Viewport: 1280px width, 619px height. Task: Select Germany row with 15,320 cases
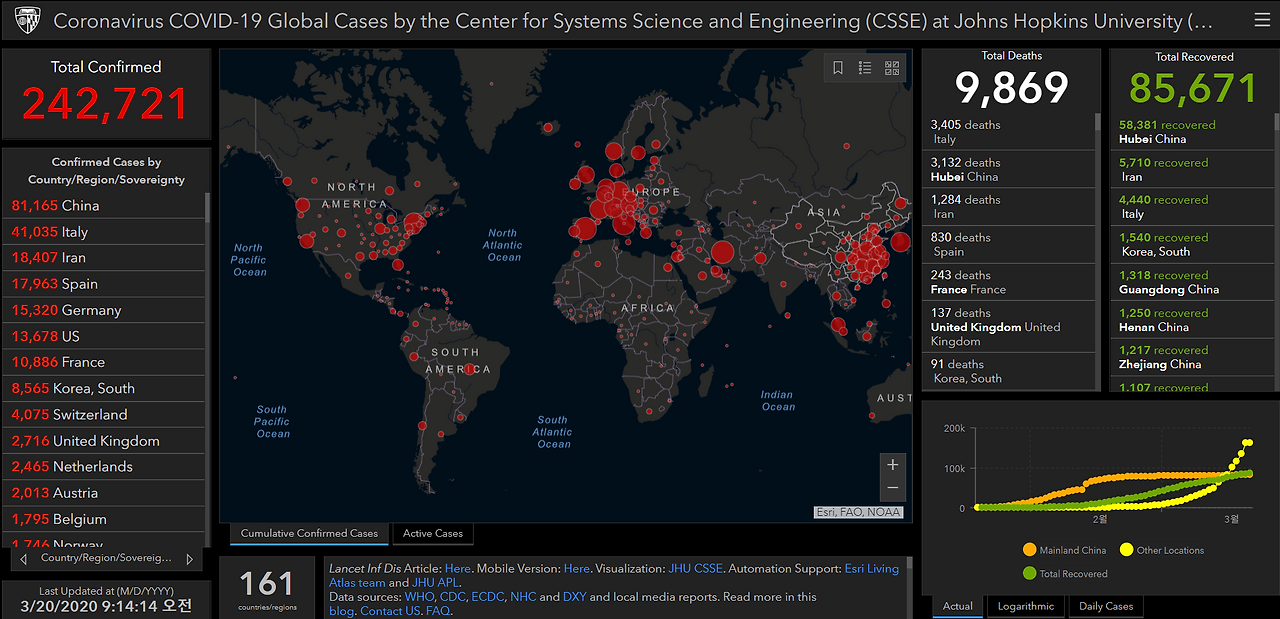104,310
